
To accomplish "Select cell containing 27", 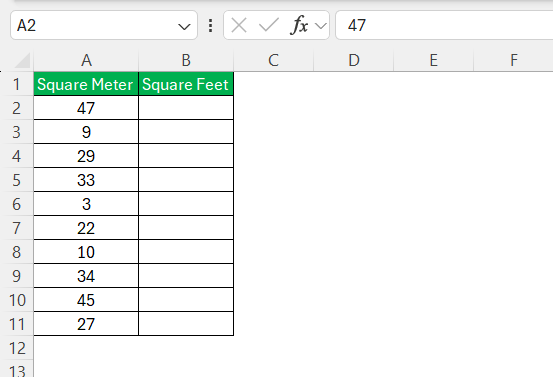I will click(86, 324).
